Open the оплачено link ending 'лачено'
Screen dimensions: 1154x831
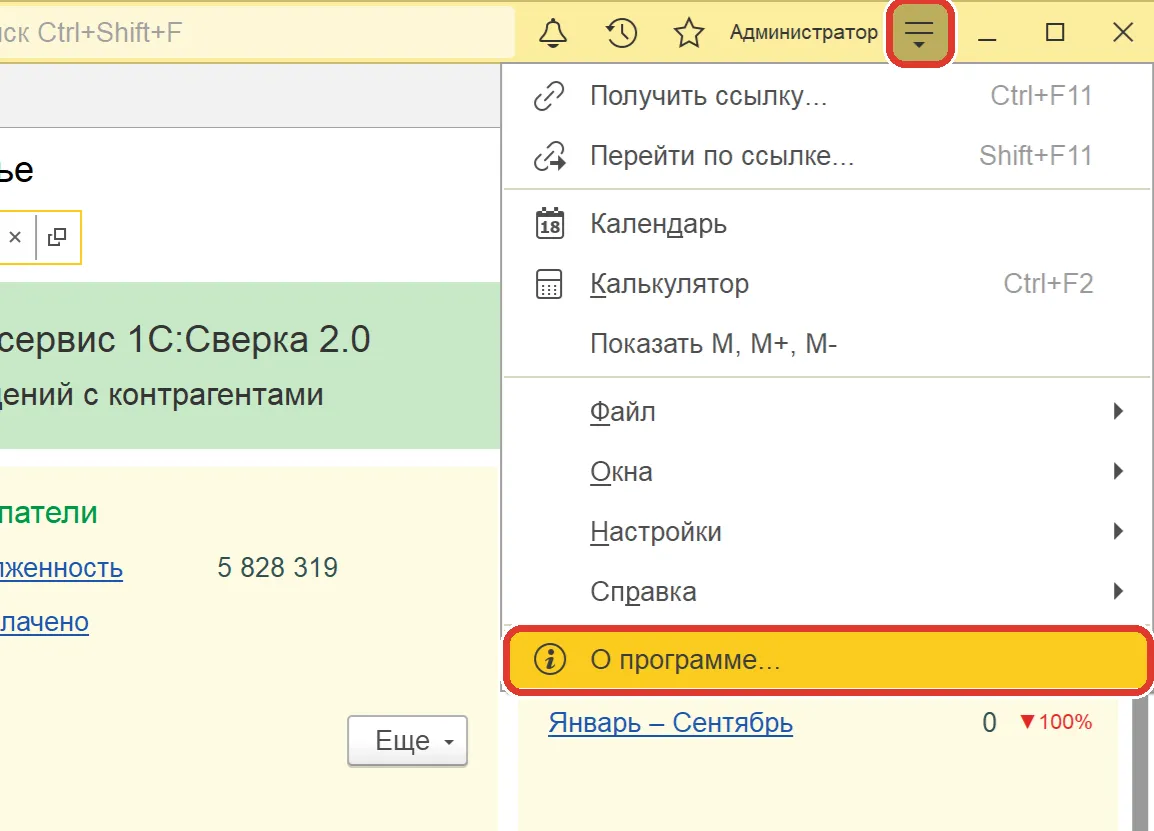tap(44, 622)
